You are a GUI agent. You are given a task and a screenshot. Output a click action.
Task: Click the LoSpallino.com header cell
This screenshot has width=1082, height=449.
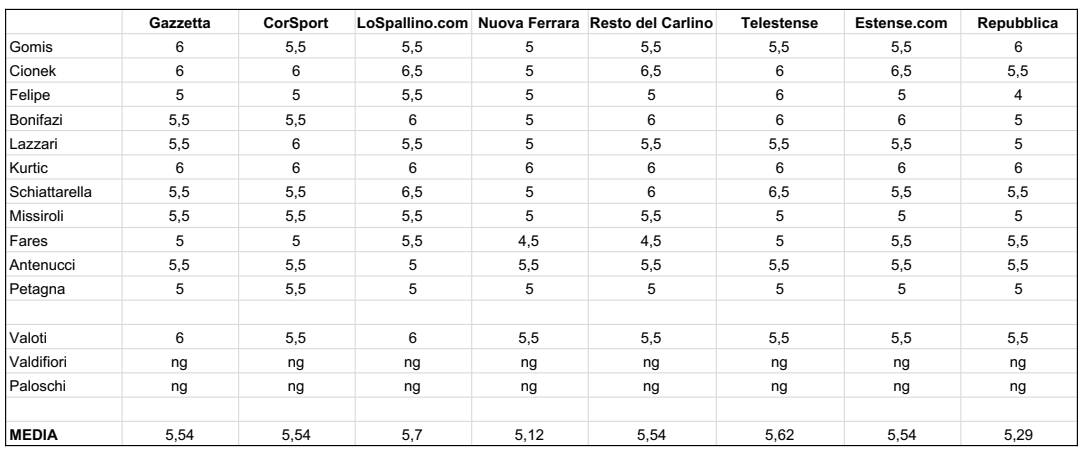tap(413, 23)
